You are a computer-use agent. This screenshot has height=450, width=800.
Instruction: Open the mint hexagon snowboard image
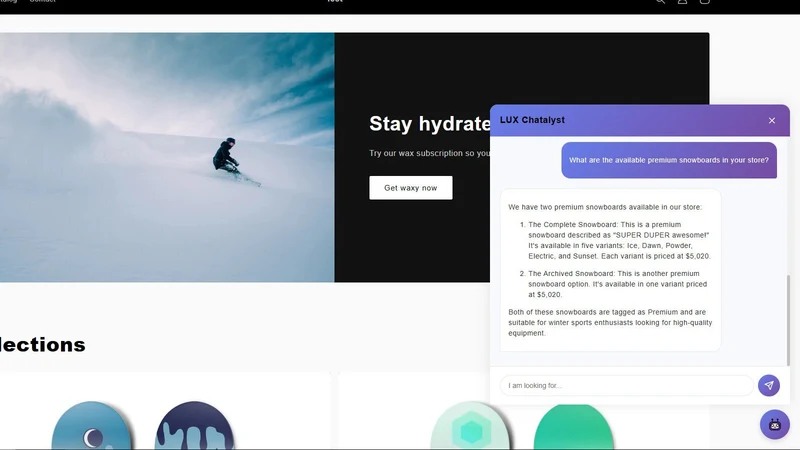[x=470, y=426]
